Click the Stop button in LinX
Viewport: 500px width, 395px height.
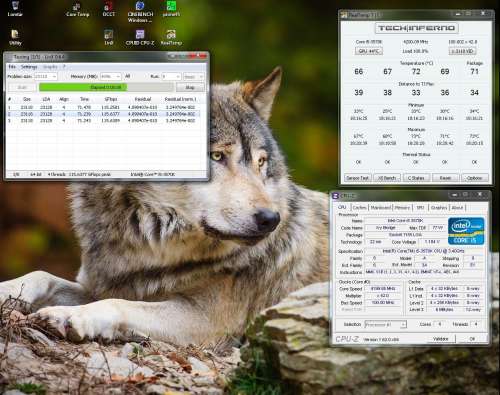190,87
